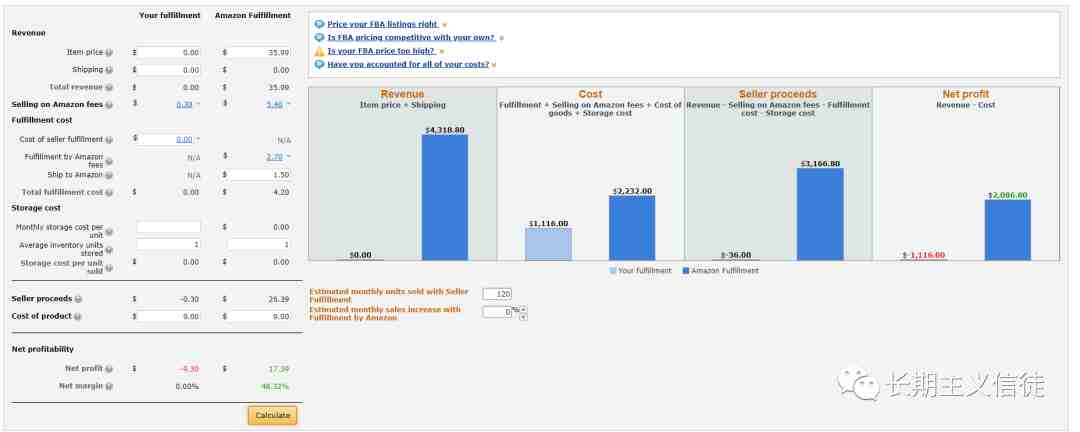Click the 26.39 Amazon seller proceeds value
Viewport: 1080px width, 432px height.
tap(279, 299)
